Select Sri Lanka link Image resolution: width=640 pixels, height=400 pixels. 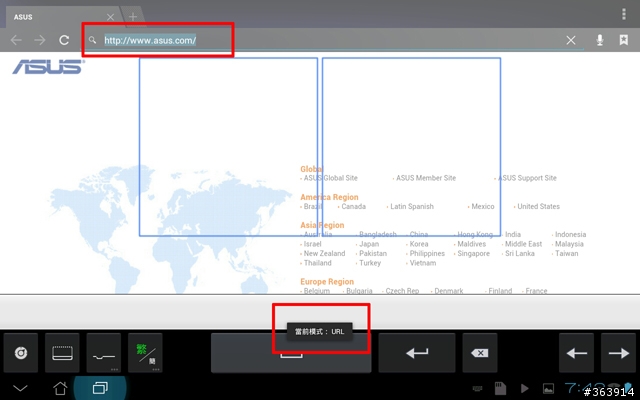point(520,253)
